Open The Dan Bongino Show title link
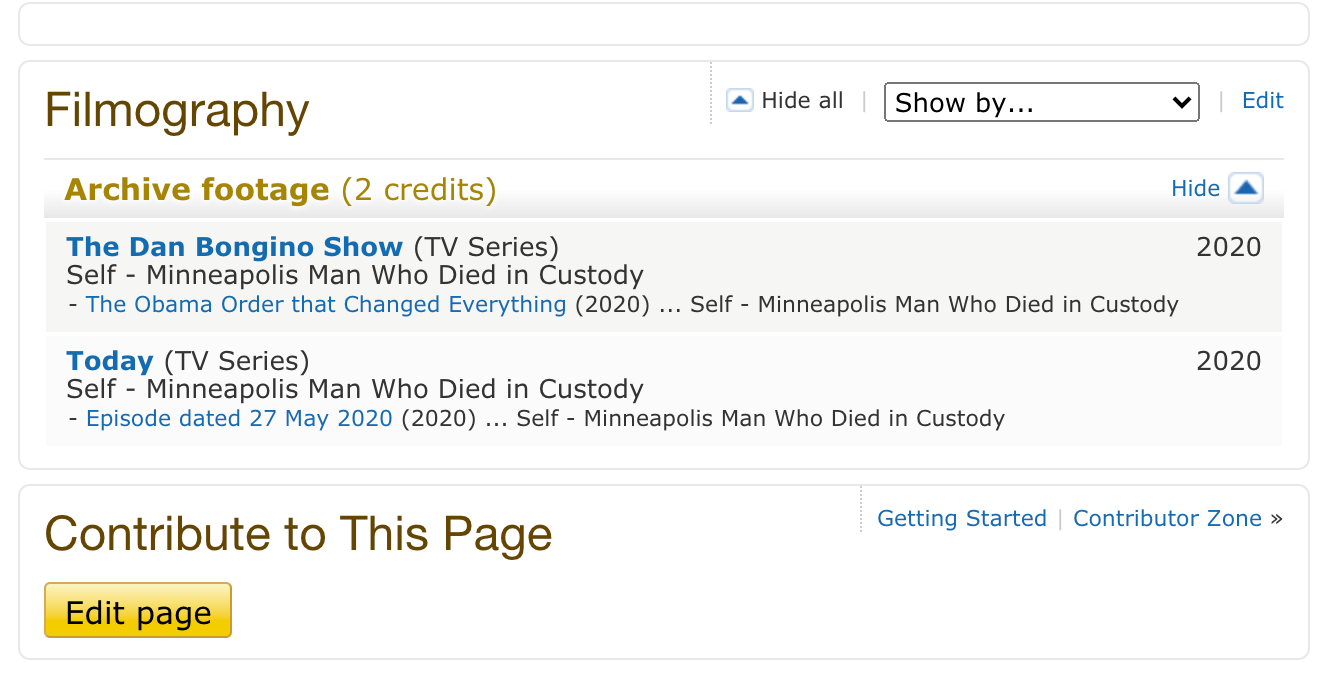1332x690 pixels. tap(234, 247)
